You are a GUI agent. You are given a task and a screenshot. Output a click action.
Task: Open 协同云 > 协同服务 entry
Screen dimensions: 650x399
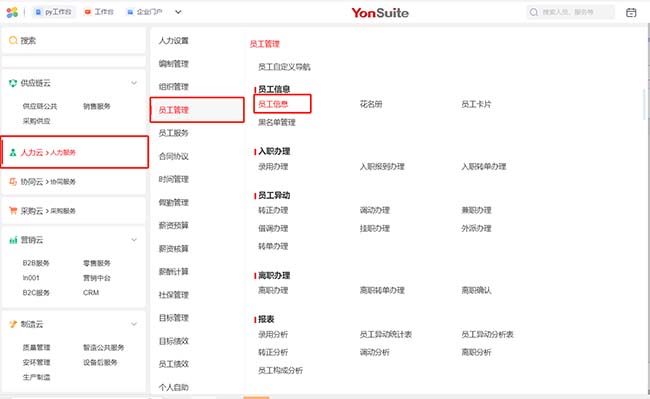(74, 181)
